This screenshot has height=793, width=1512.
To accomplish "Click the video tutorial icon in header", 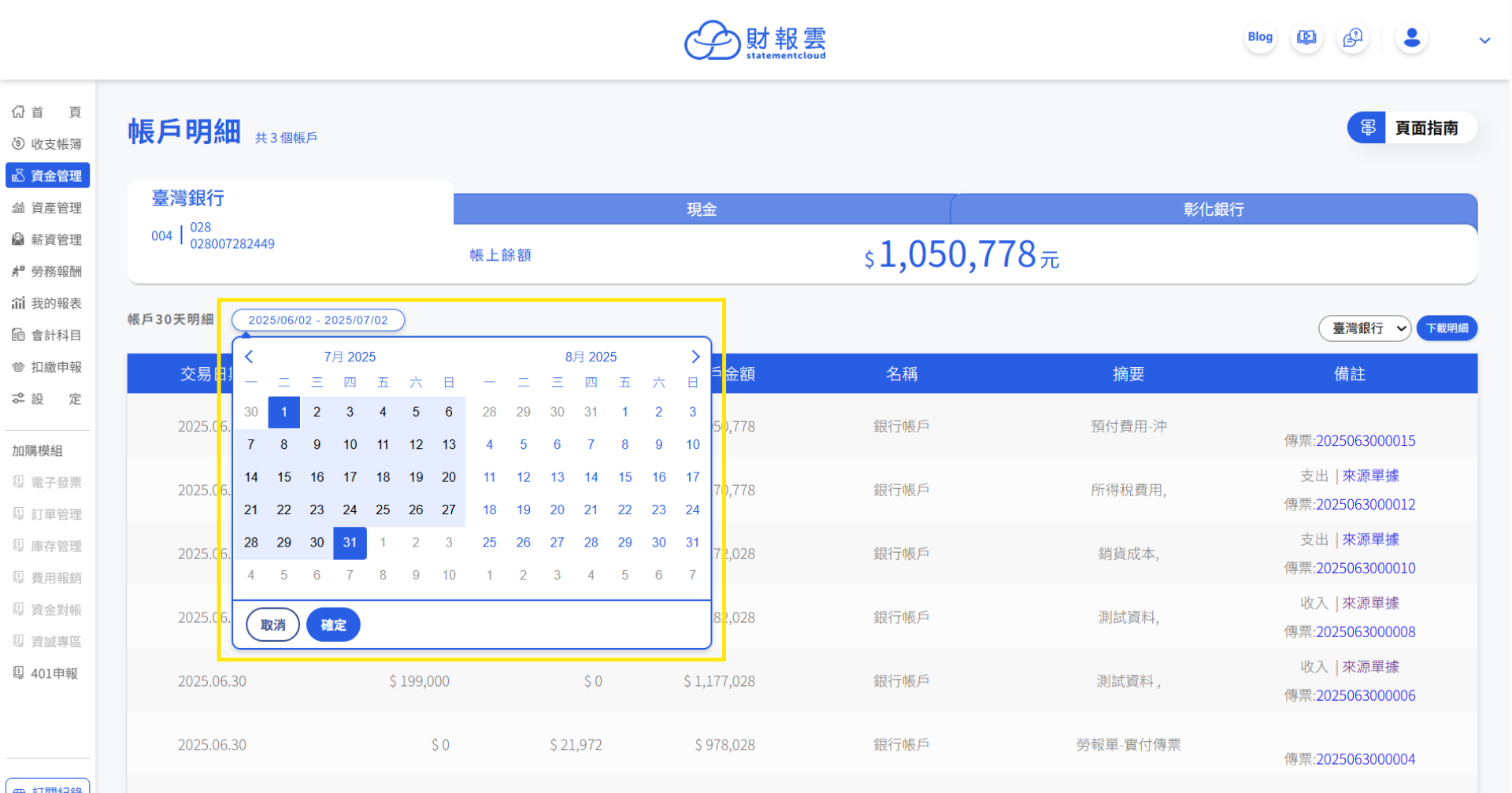I will [1306, 37].
